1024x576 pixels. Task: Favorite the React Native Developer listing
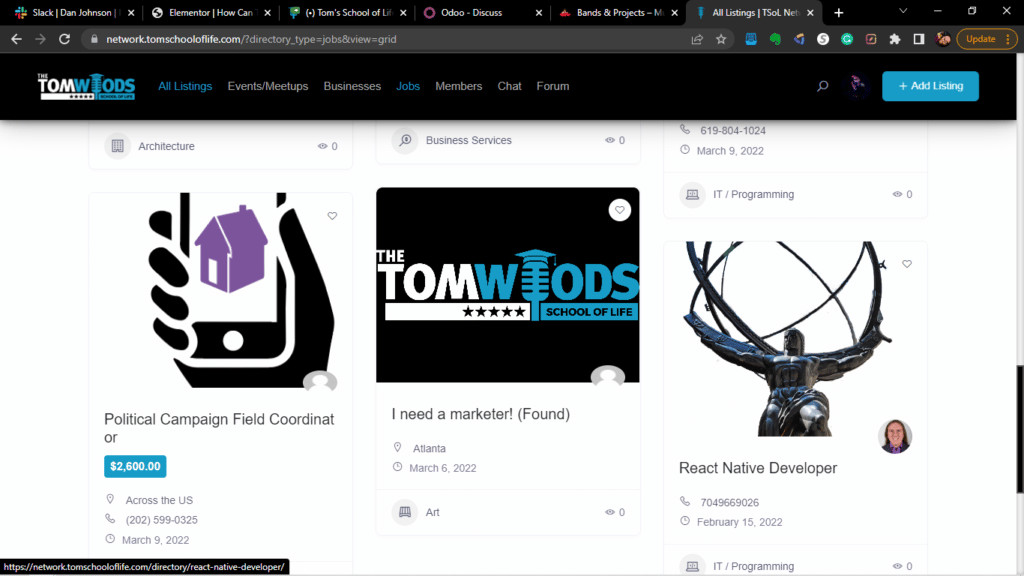(x=907, y=264)
